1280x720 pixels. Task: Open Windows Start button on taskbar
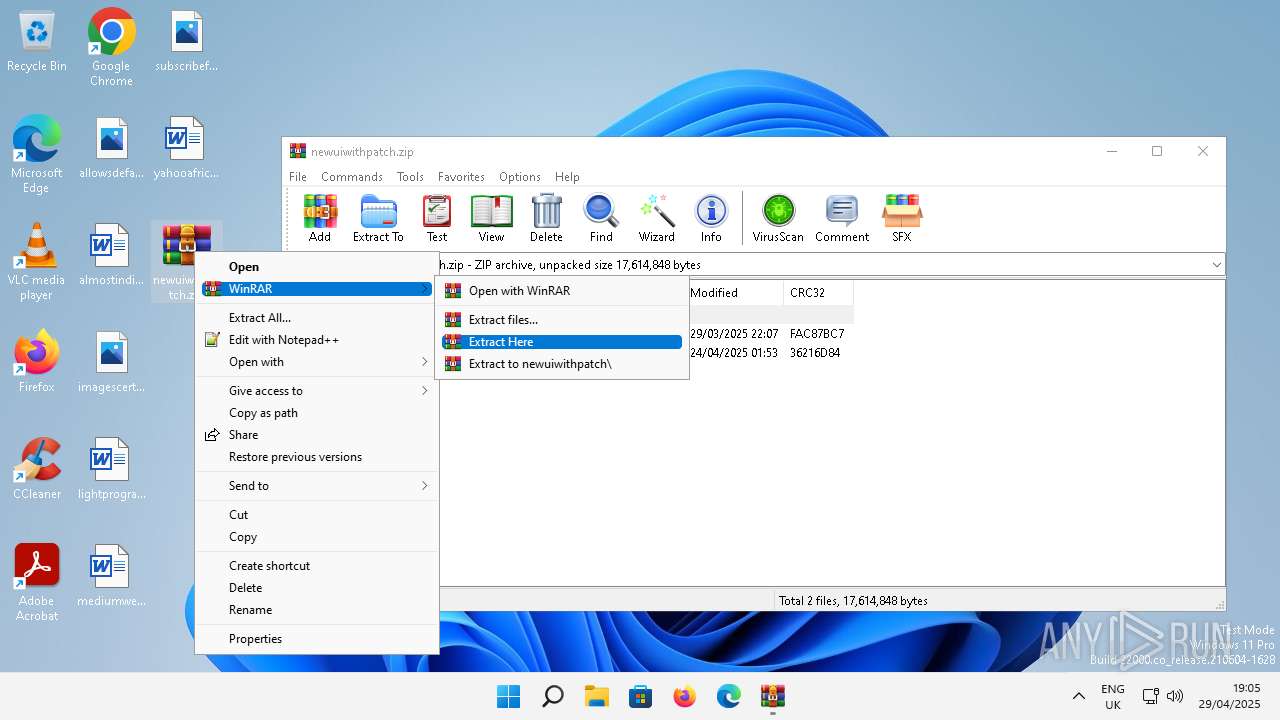click(509, 696)
